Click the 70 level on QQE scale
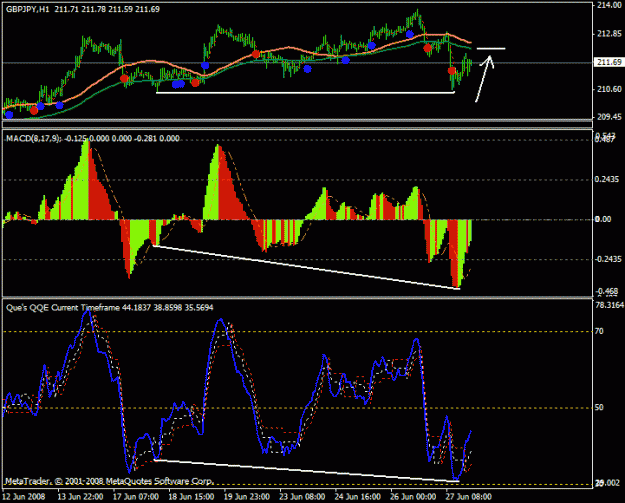The height and width of the screenshot is (503, 625). 599,331
